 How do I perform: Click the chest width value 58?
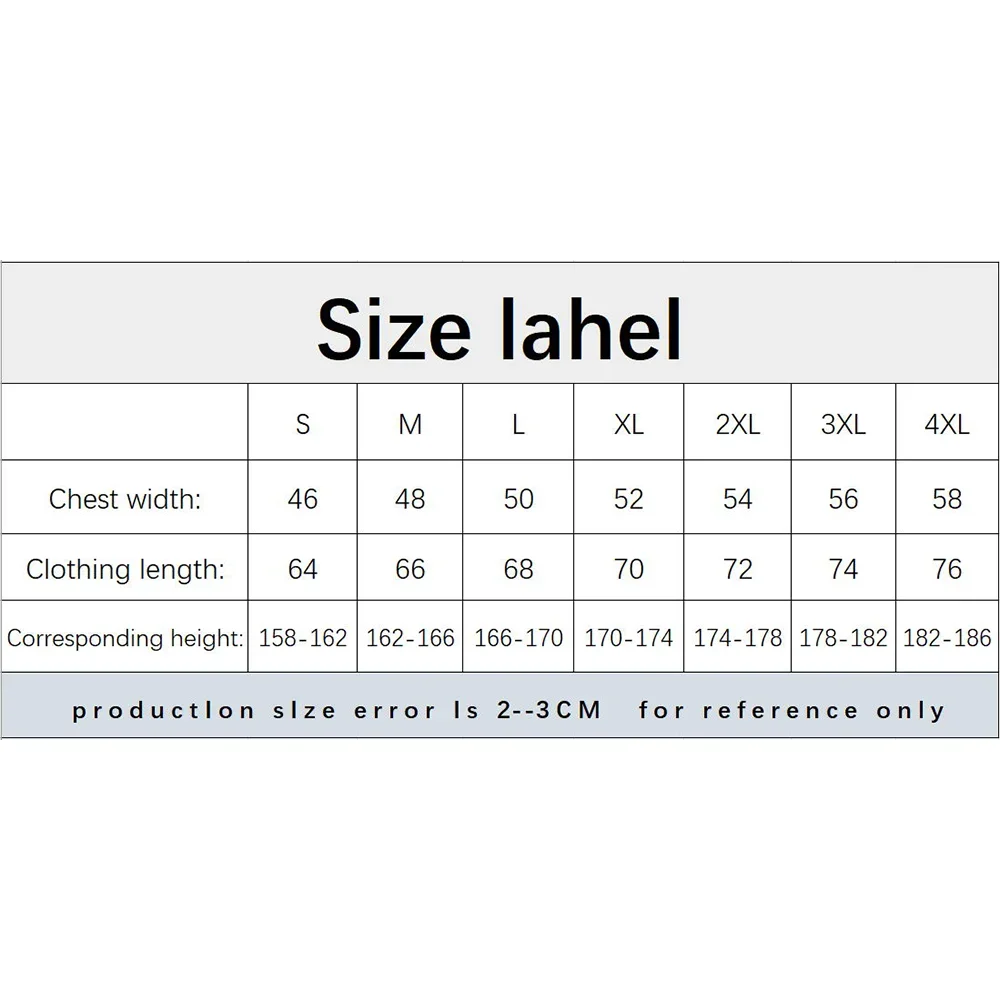[x=947, y=499]
